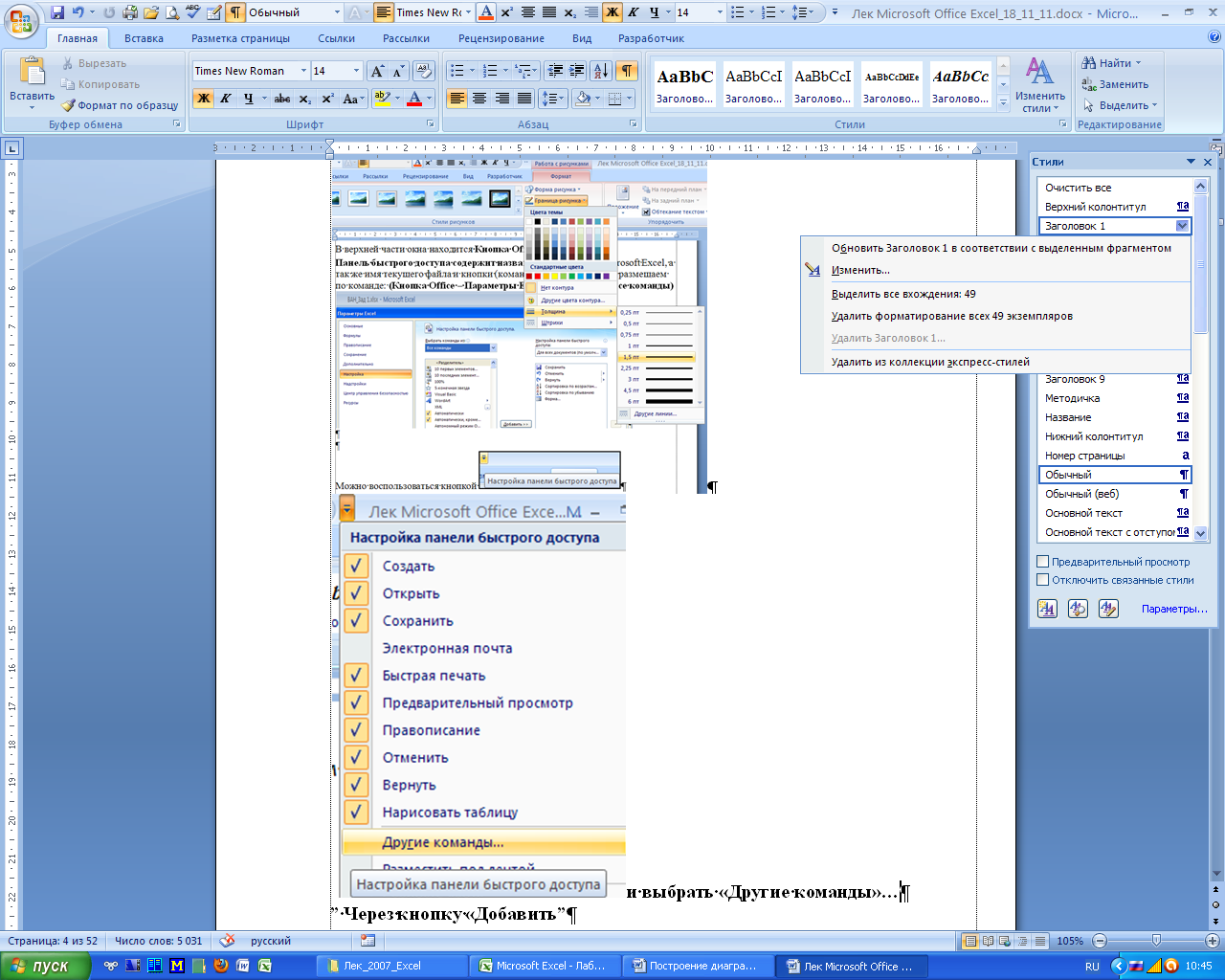This screenshot has width=1225, height=980.
Task: Decrease font size with shrink font icon
Action: 398,71
